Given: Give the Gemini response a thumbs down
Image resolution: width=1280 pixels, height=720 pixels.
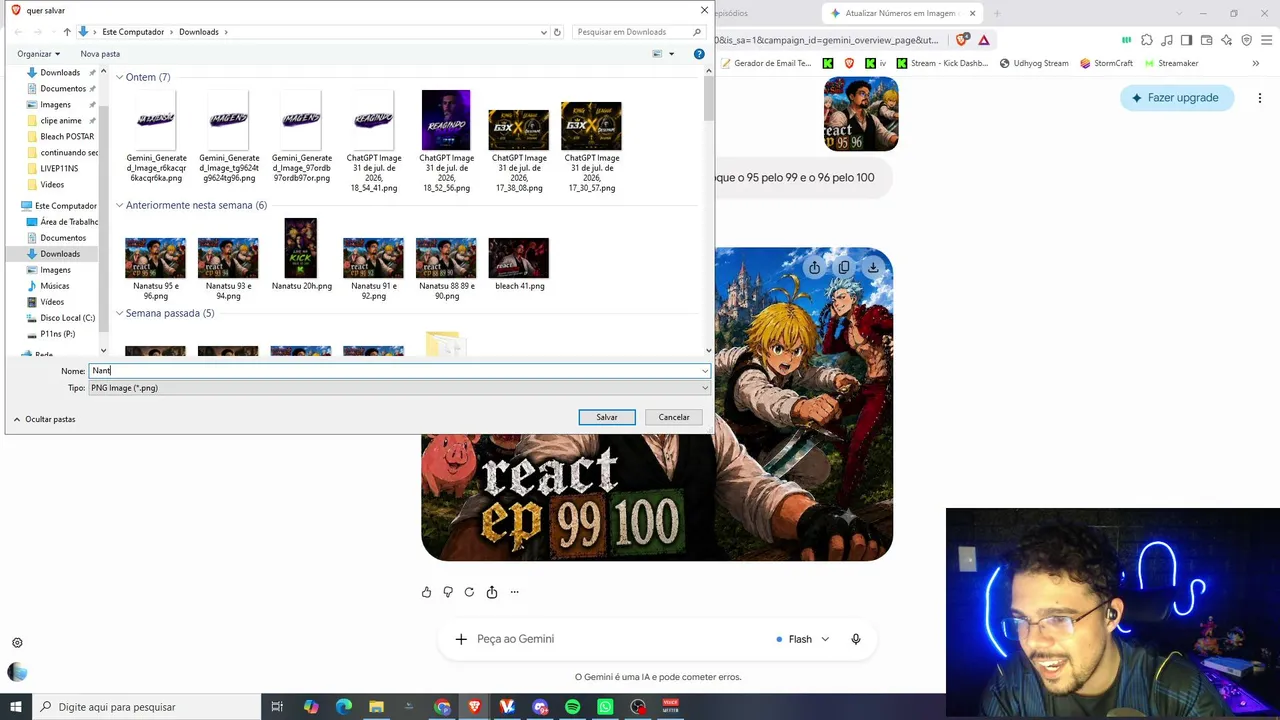Looking at the screenshot, I should coord(448,592).
